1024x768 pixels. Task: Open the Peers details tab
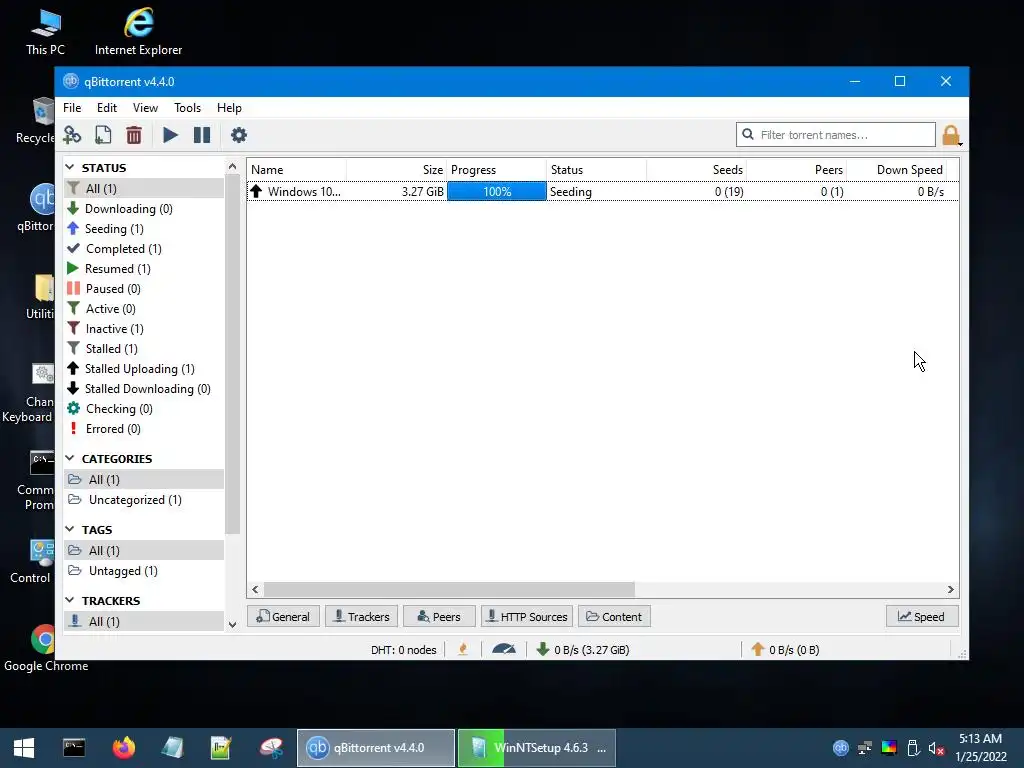(x=439, y=616)
